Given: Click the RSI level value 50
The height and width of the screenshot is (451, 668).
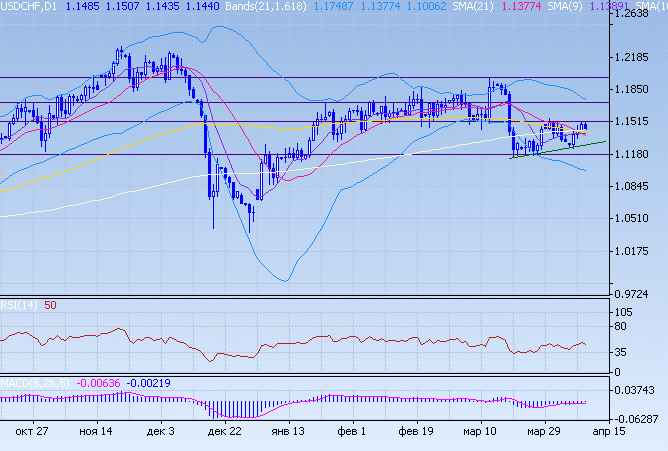Looking at the screenshot, I should 50,305.
